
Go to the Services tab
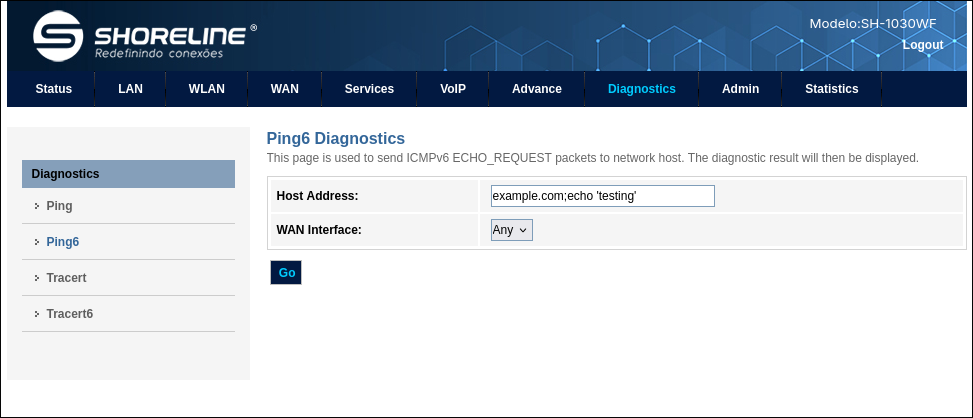(369, 89)
